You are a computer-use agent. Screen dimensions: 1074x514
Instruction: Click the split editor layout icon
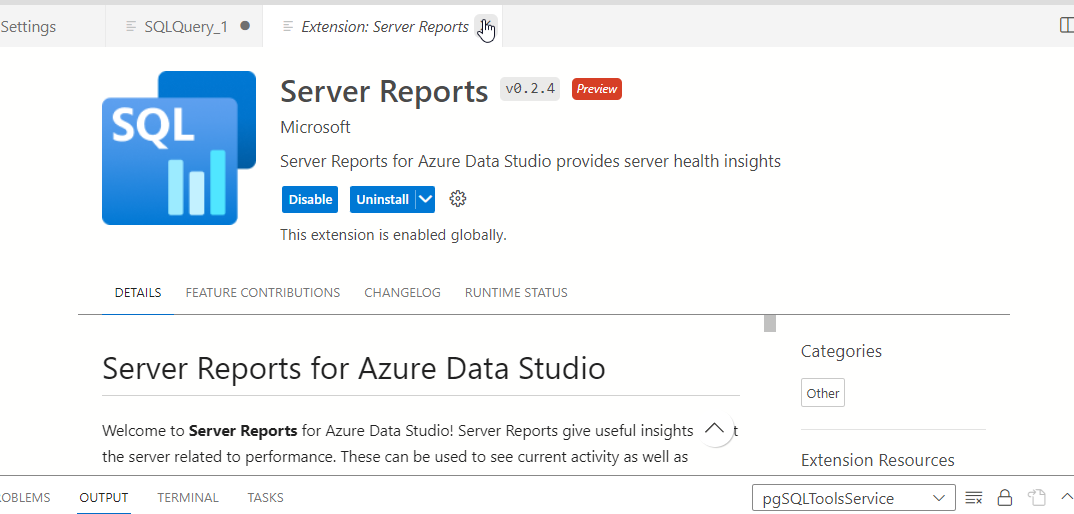pos(1066,26)
